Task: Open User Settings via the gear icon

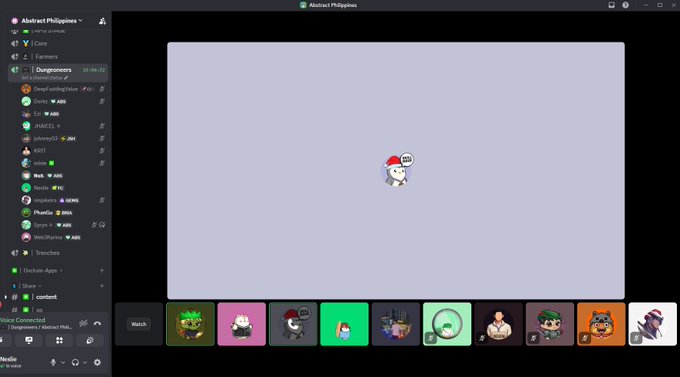Action: click(x=98, y=362)
